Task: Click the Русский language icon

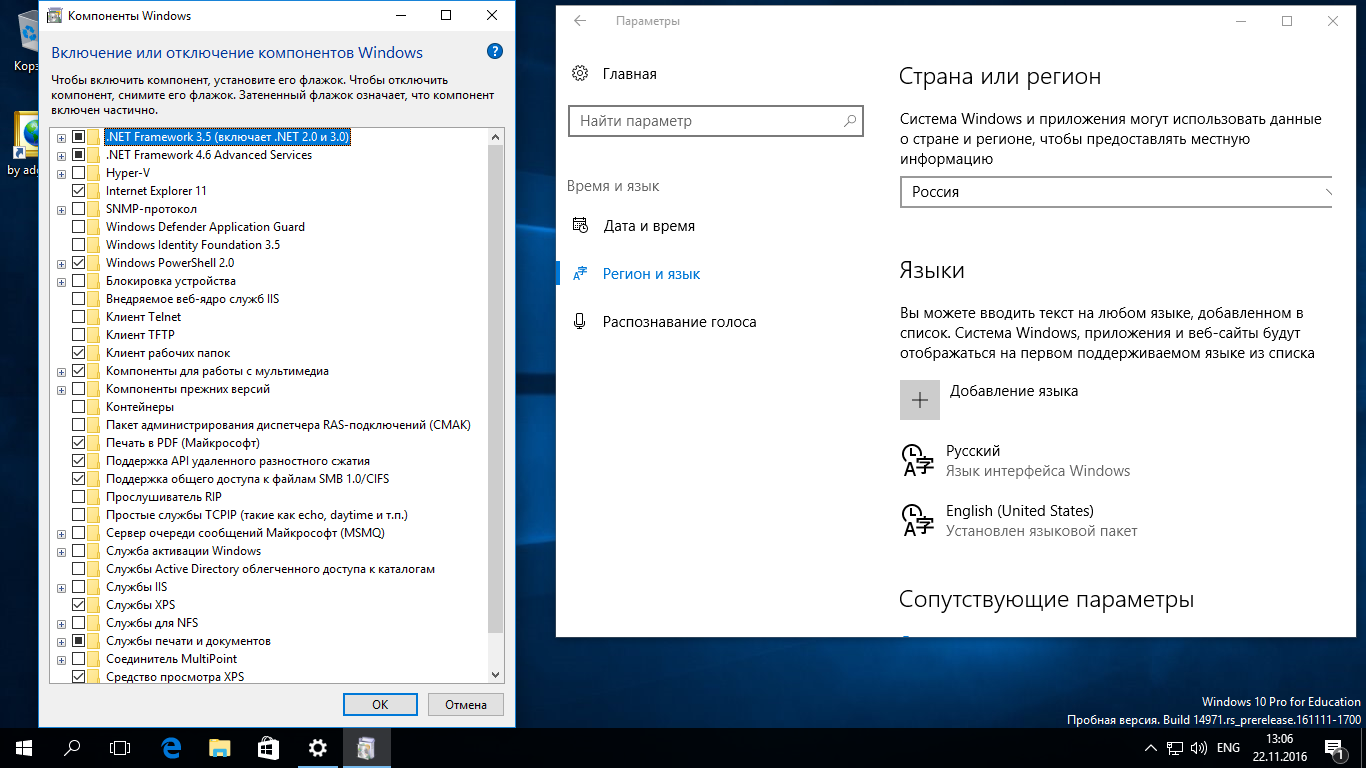Action: point(917,460)
